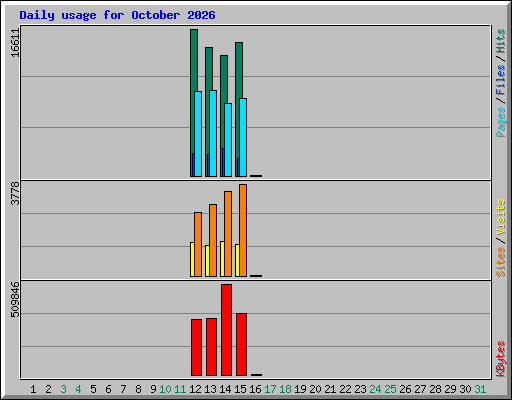Click the green day 25 label
Image resolution: width=512 pixels, height=400 pixels.
coord(390,389)
